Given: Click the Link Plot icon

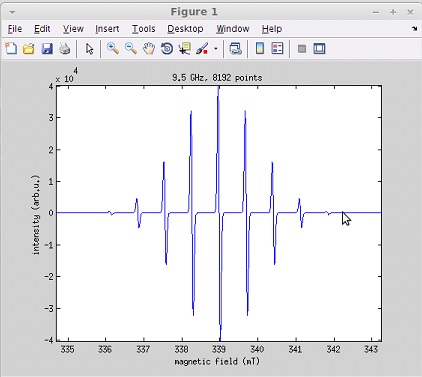Looking at the screenshot, I should (236, 49).
